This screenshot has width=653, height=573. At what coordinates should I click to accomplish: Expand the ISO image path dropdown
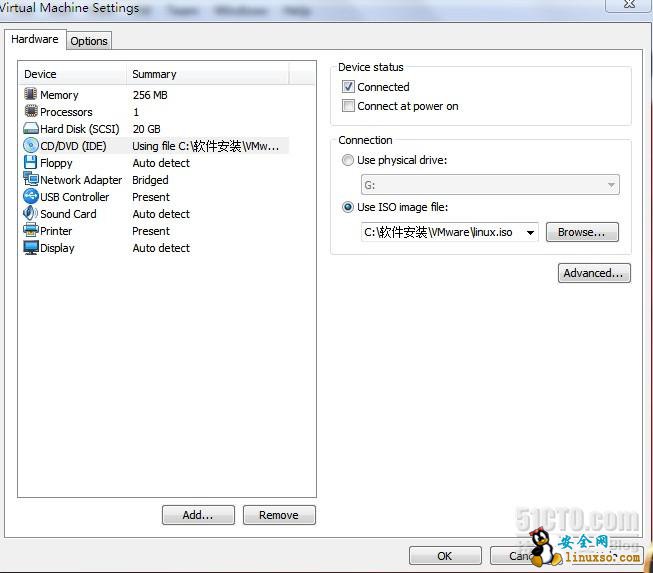[529, 233]
